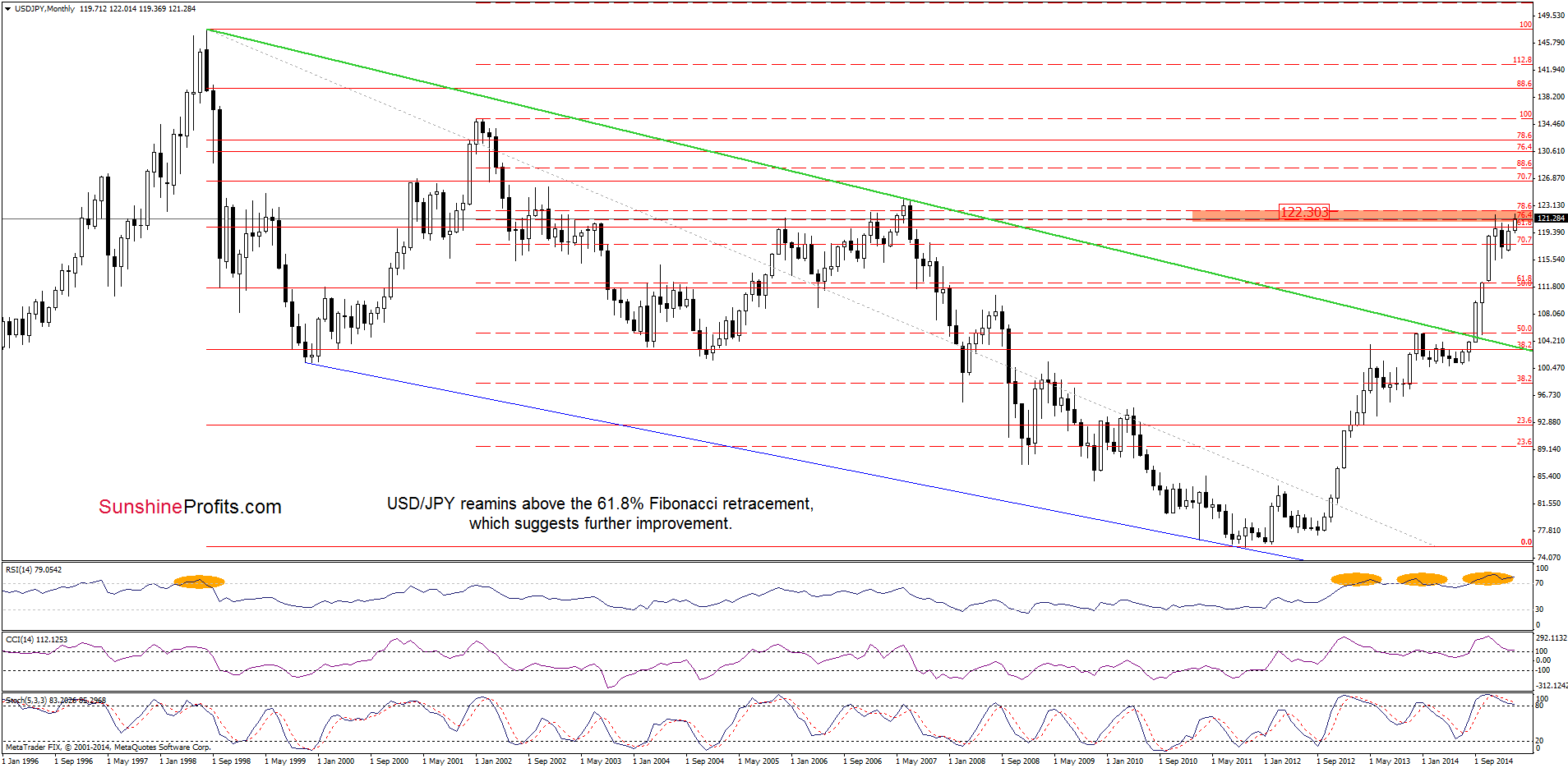Click the 1 Sep 2006 date label
The width and height of the screenshot is (1568, 768).
coord(863,761)
